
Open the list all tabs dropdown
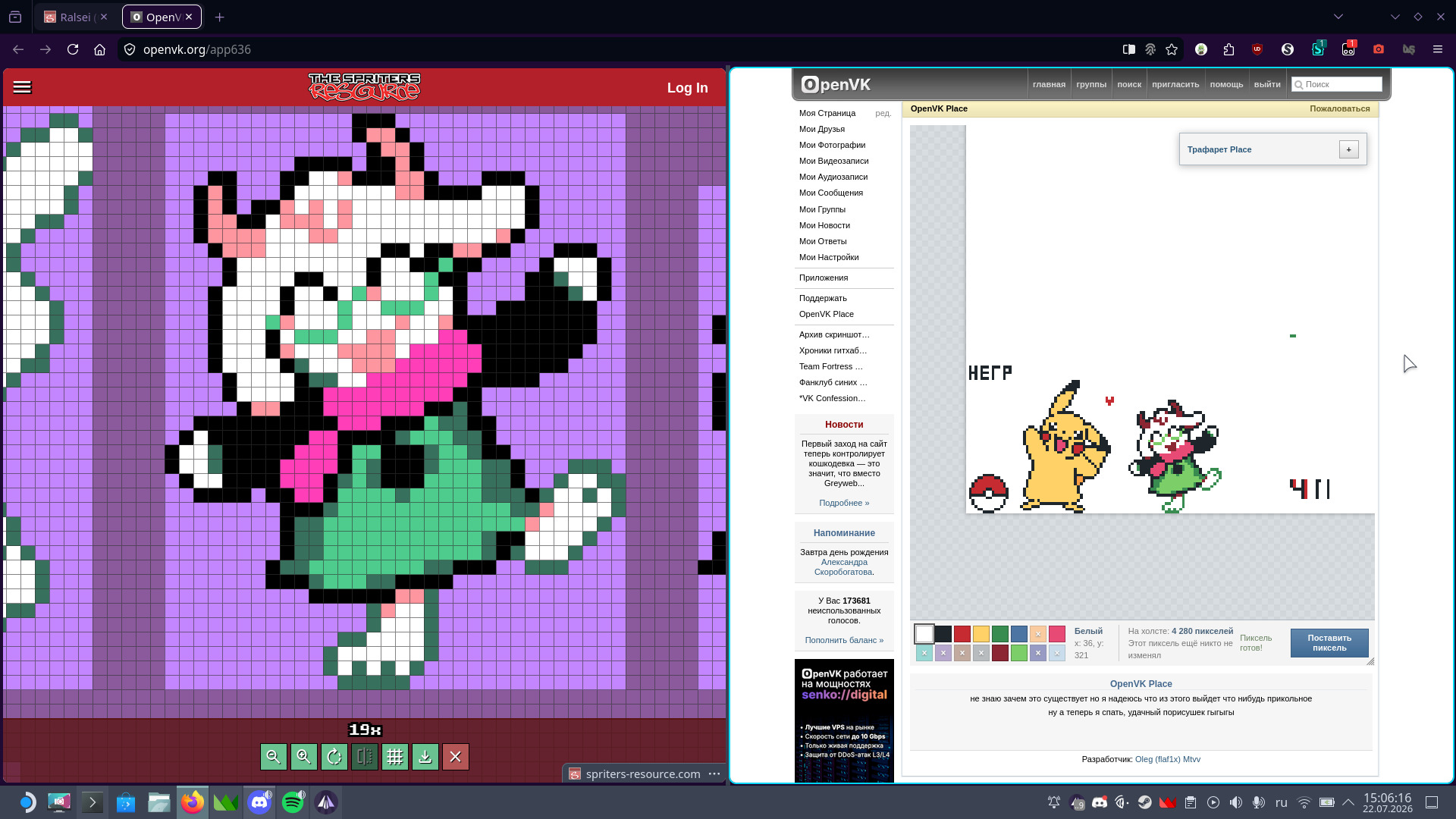point(1338,17)
